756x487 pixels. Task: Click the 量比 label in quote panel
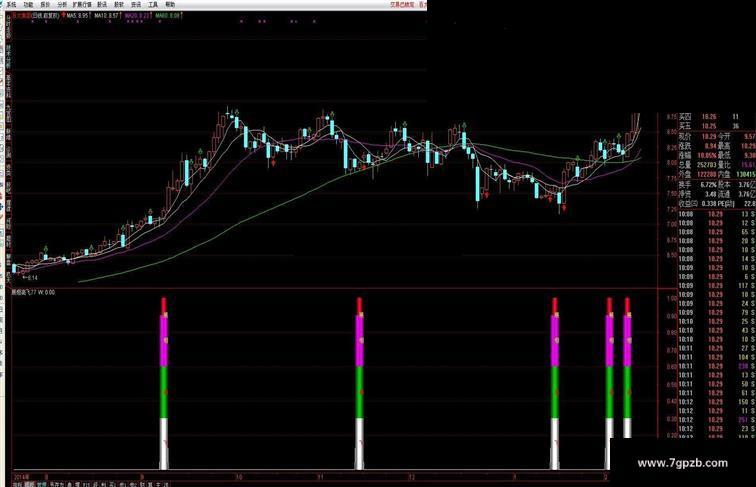[725, 165]
